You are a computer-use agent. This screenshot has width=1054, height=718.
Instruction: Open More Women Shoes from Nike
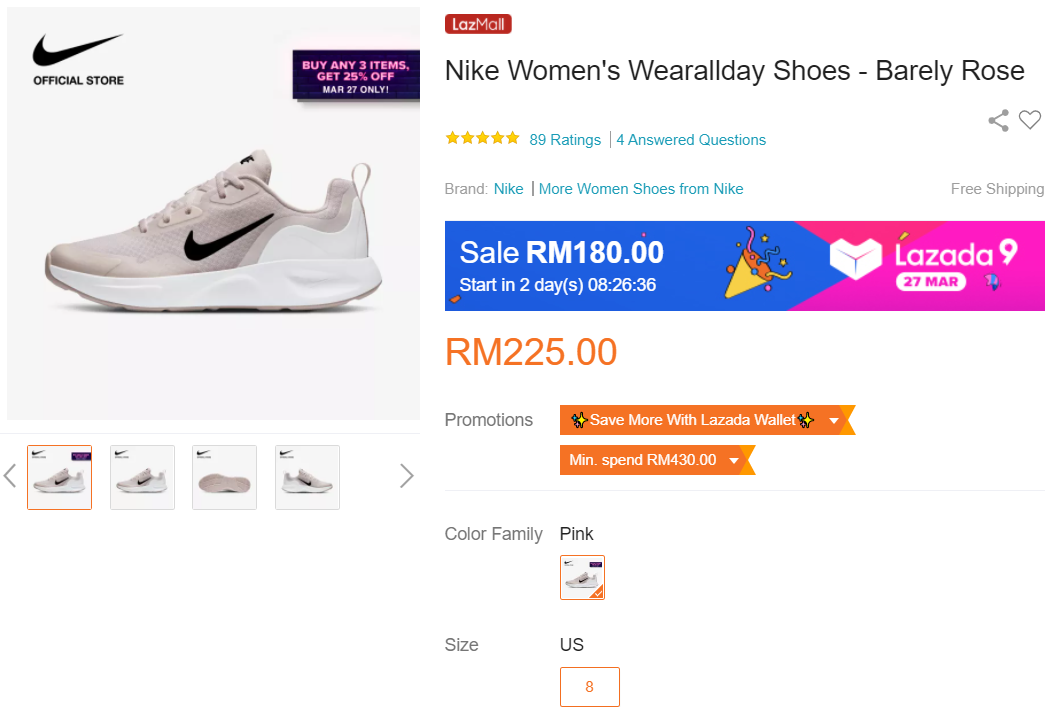(x=641, y=189)
